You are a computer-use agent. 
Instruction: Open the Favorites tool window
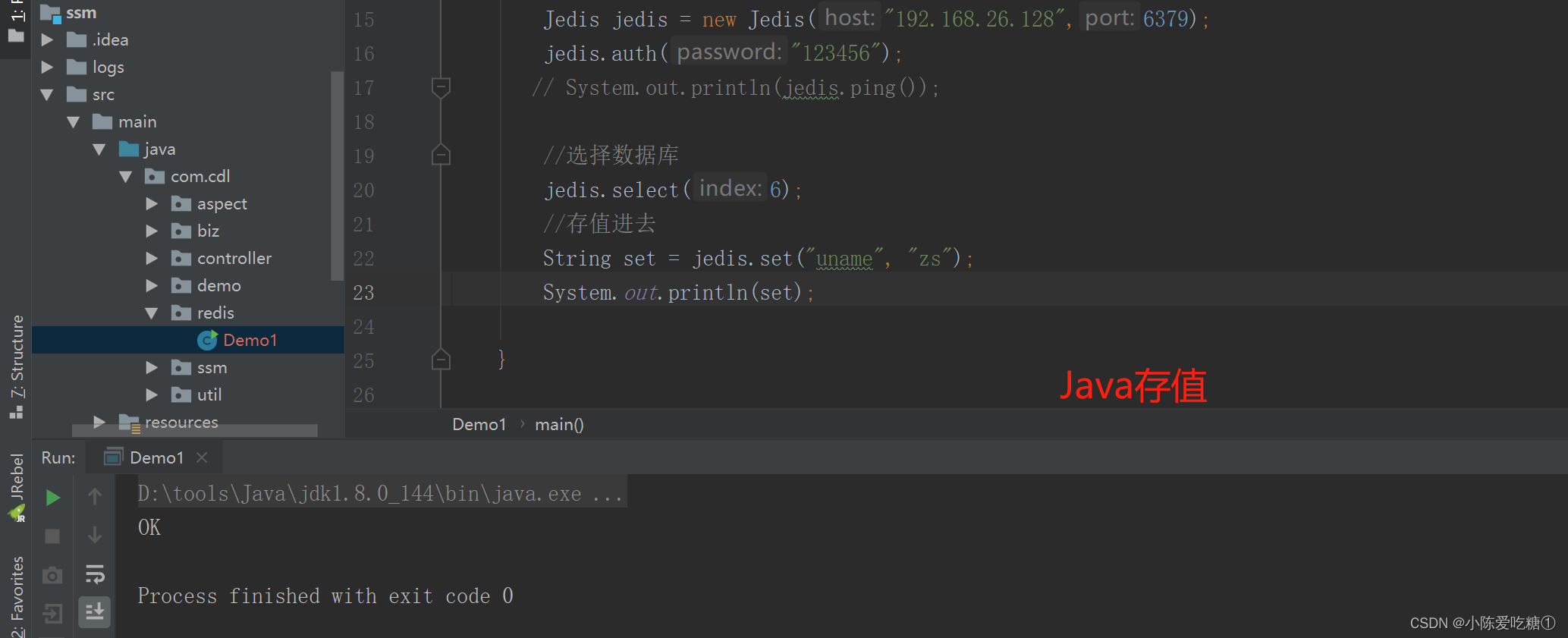click(17, 596)
